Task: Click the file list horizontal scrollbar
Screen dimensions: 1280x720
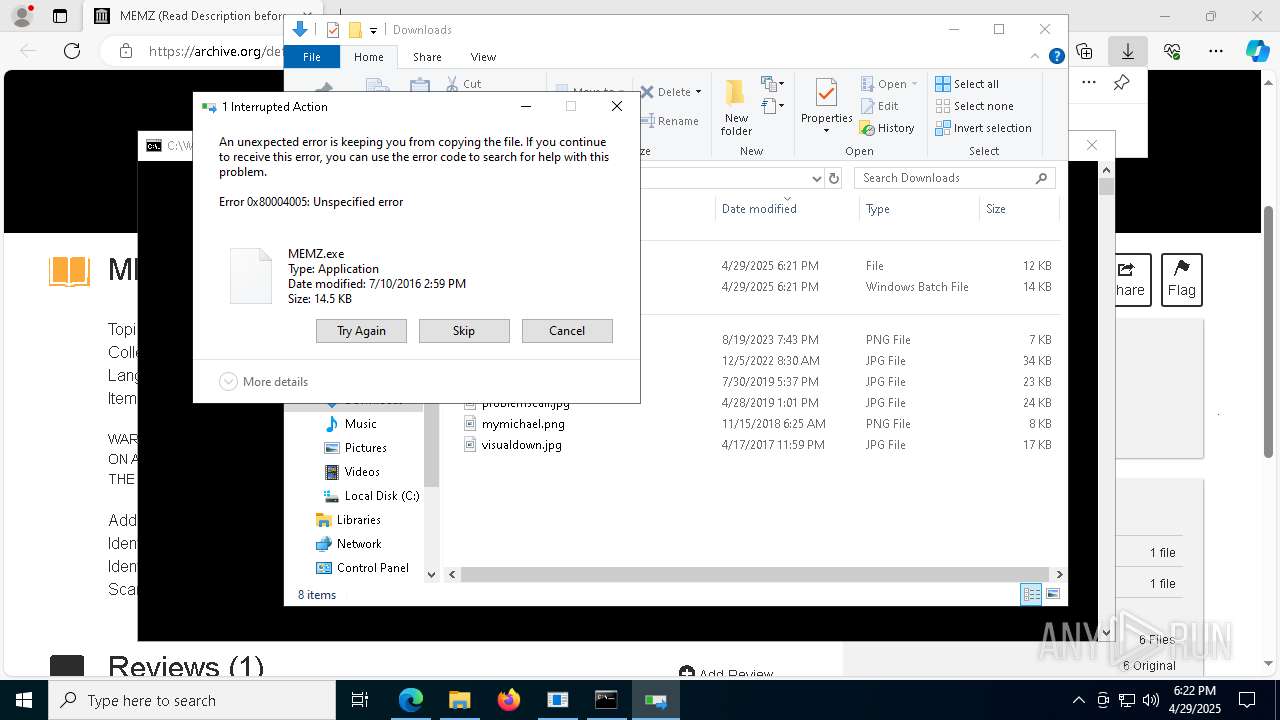Action: pyautogui.click(x=755, y=575)
